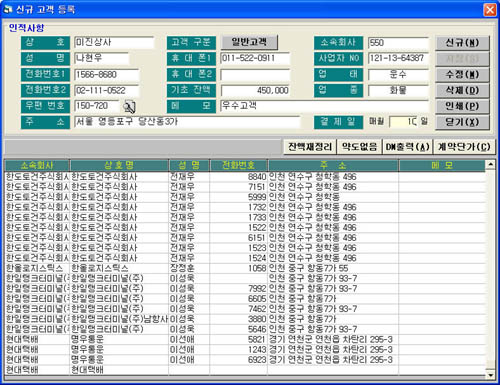The image size is (500, 385).
Task: Select the row with phone 8840
Action: 245,177
